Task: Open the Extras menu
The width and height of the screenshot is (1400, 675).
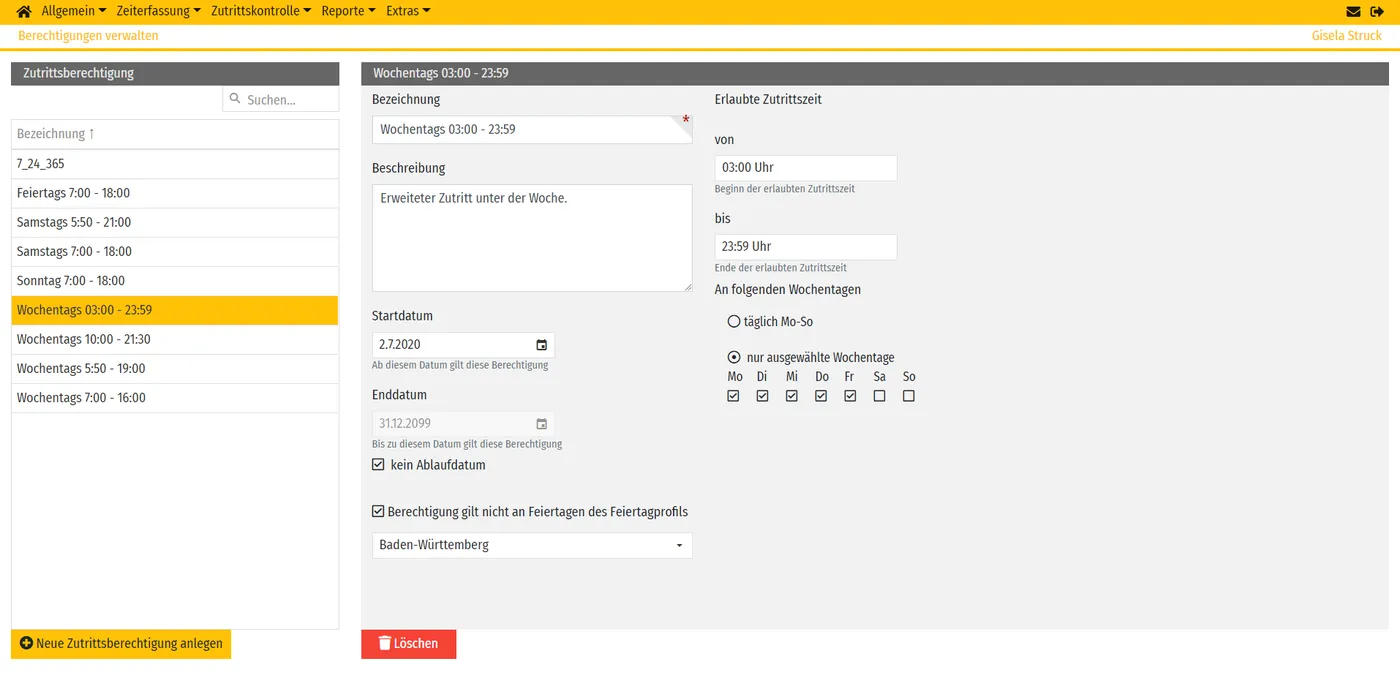Action: pos(408,11)
